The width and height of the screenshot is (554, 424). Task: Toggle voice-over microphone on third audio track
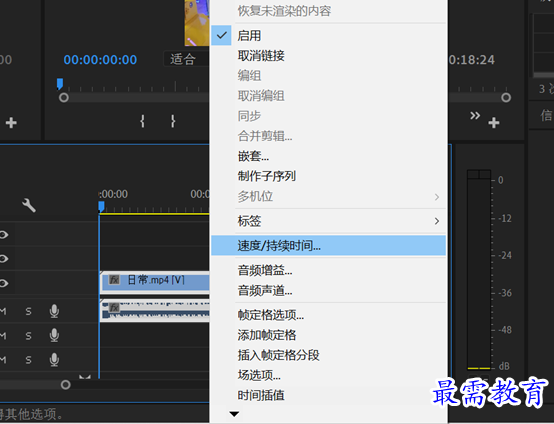[x=54, y=359]
